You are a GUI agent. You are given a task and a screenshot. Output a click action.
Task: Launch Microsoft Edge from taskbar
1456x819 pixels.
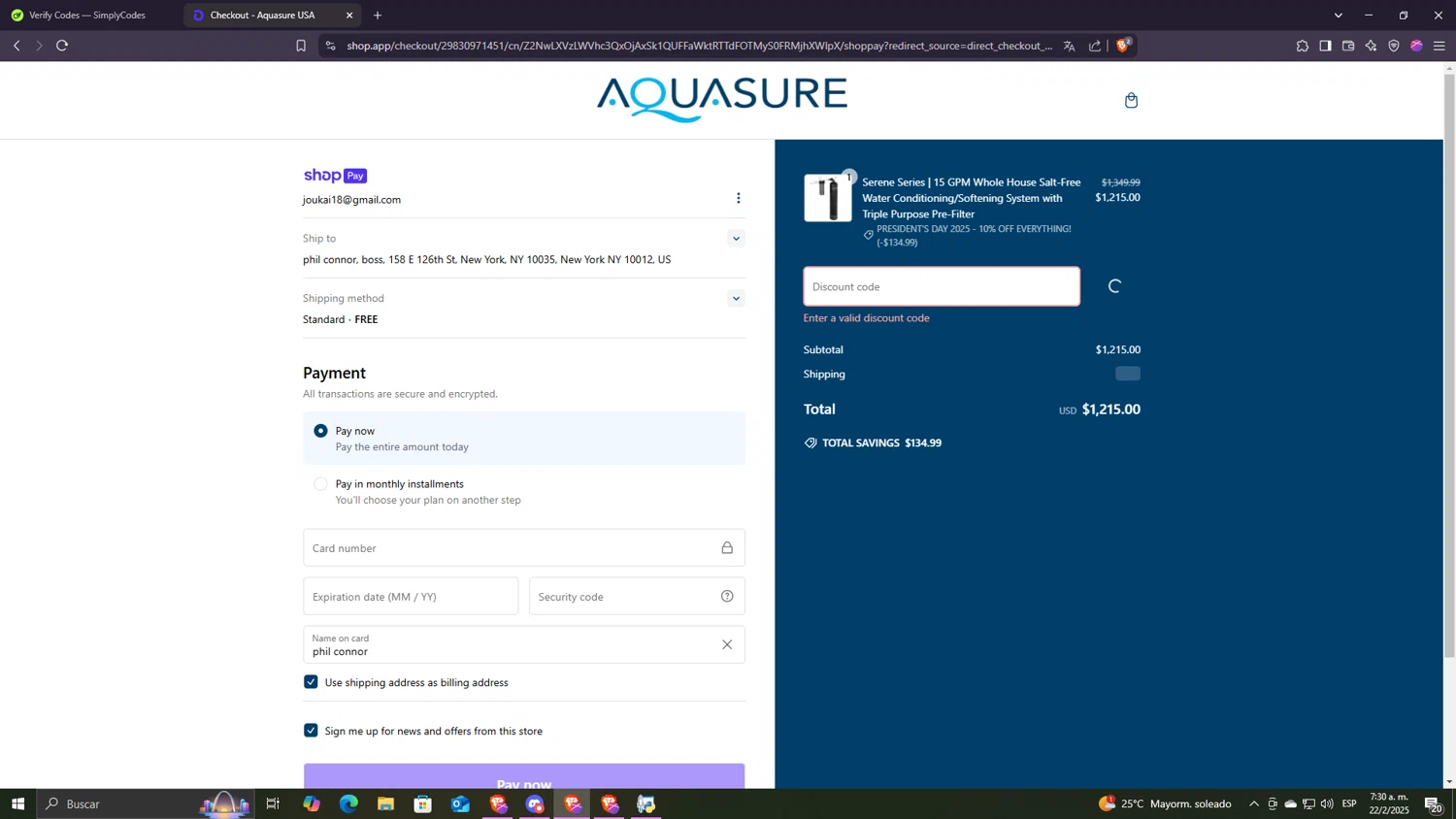(x=348, y=803)
